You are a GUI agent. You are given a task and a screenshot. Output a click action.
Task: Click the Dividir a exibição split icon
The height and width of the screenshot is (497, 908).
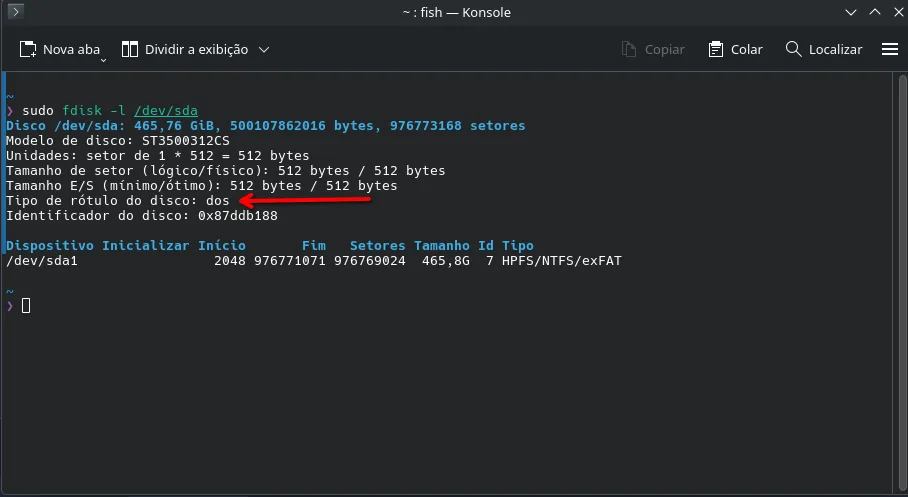click(130, 49)
